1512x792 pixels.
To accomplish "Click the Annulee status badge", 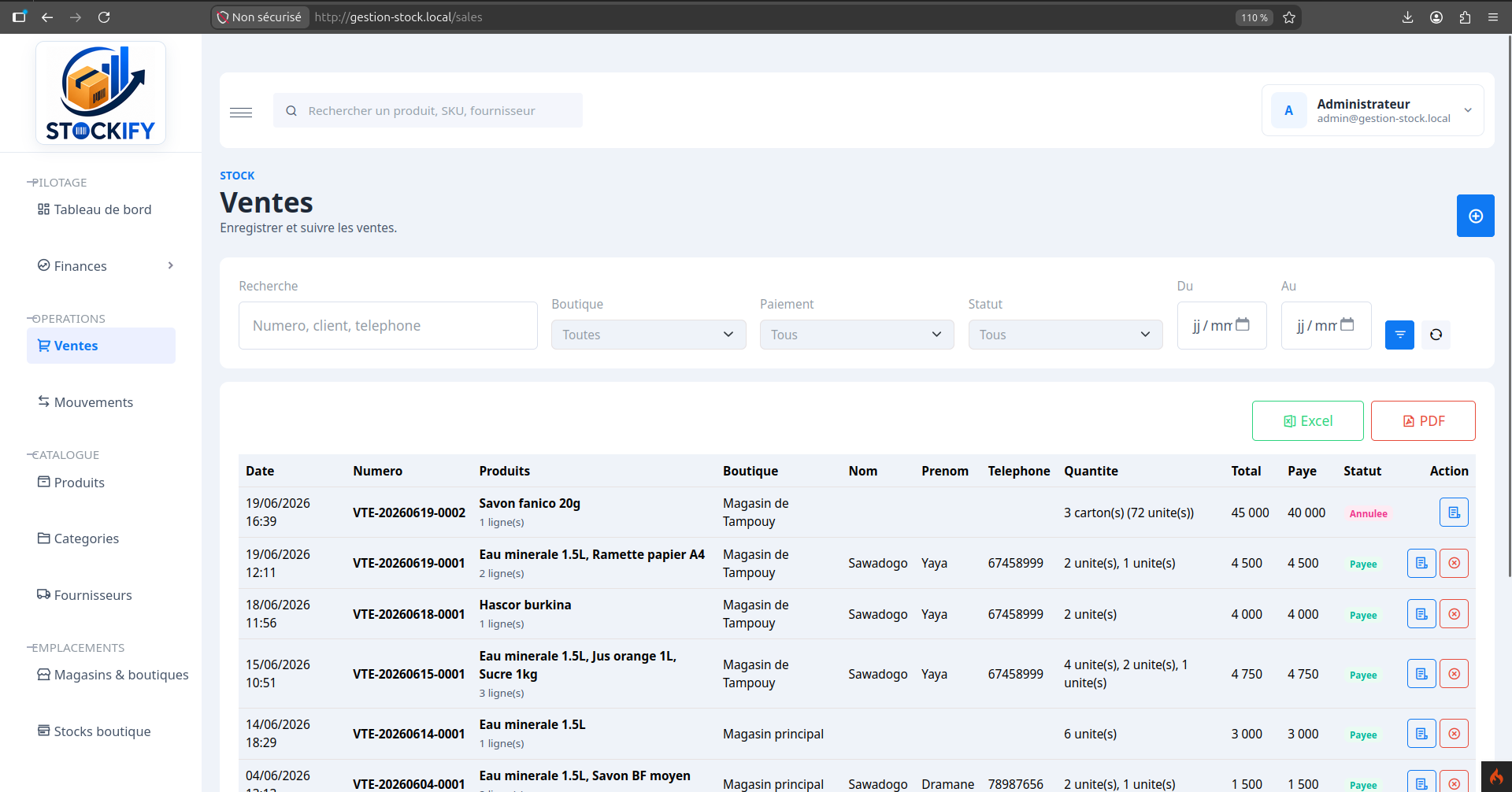I will point(1368,513).
